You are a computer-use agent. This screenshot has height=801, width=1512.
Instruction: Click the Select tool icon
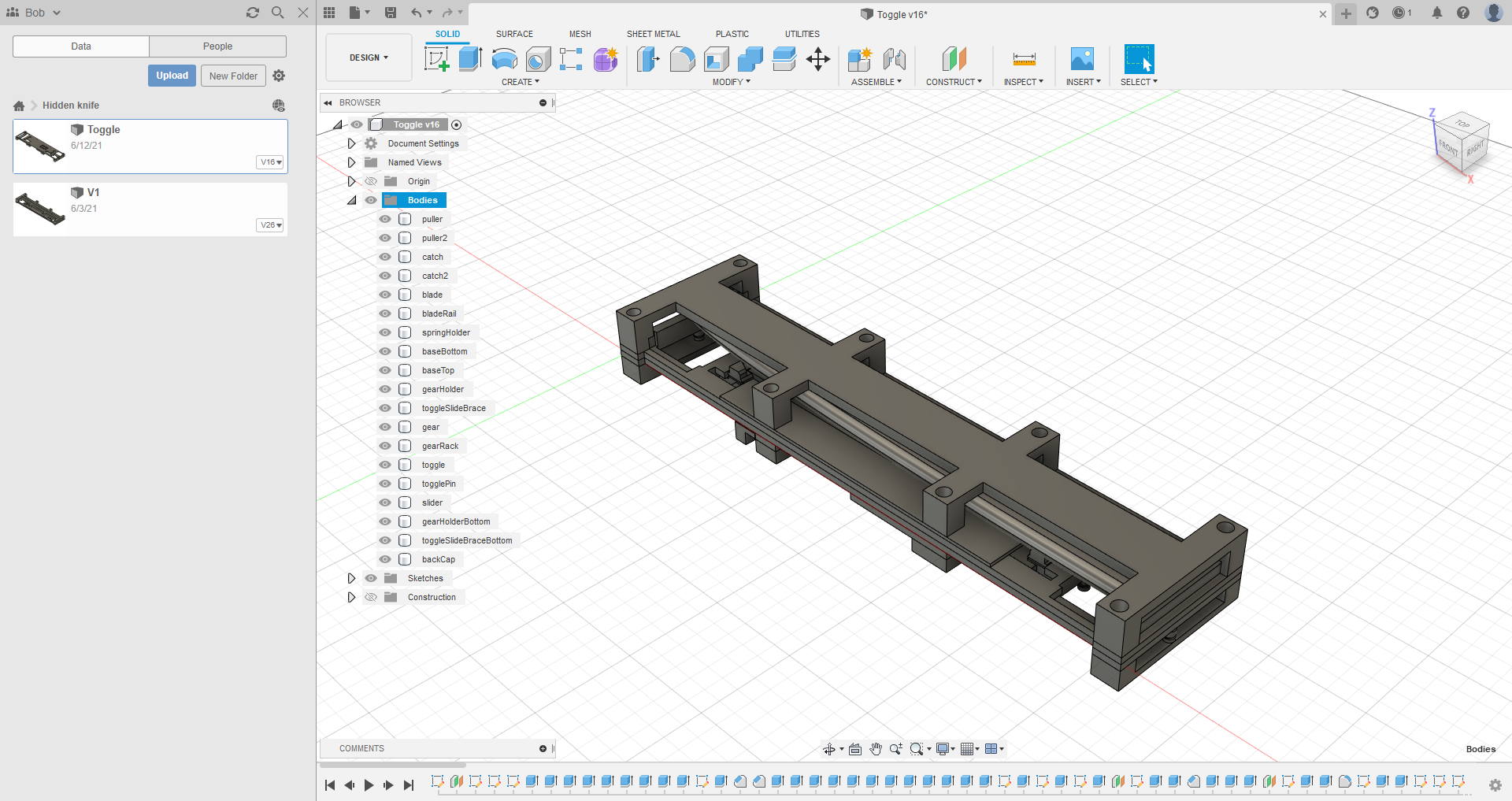click(x=1139, y=59)
